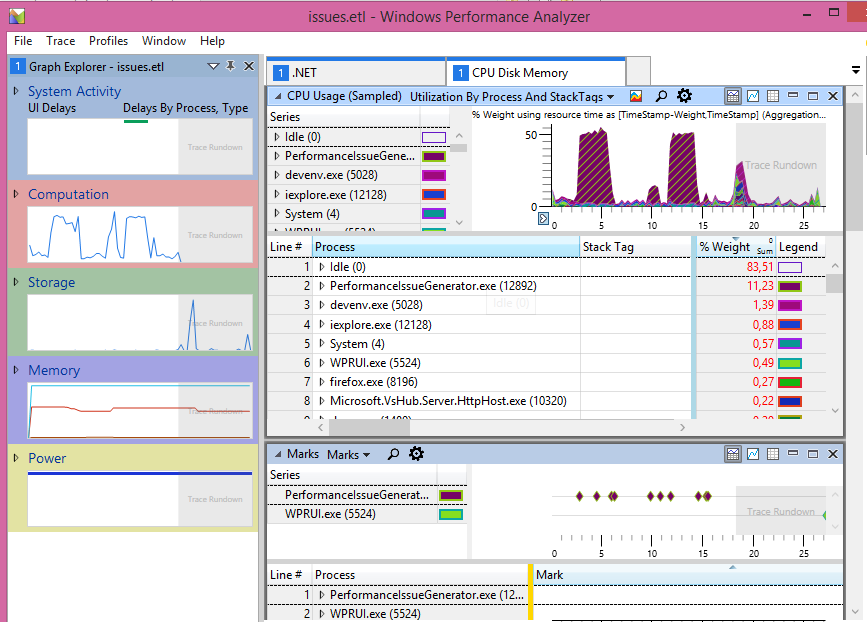Switch to the CPU Disk Memory tab
This screenshot has width=867, height=622.
[x=536, y=72]
